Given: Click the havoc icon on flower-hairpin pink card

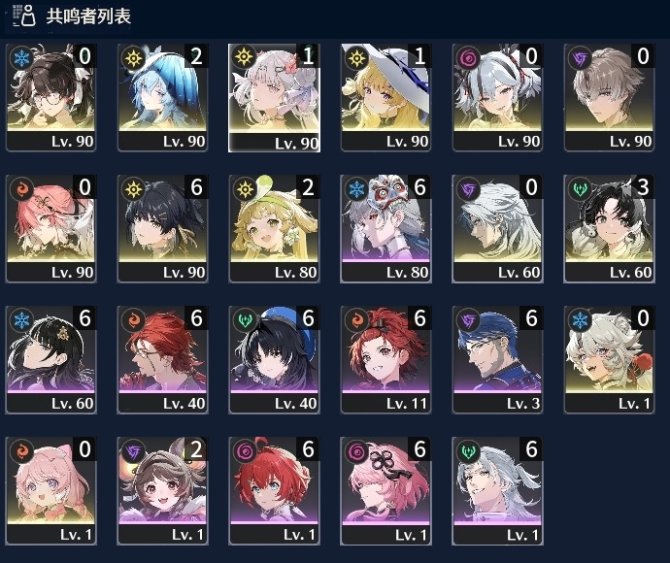Looking at the screenshot, I should pos(357,451).
